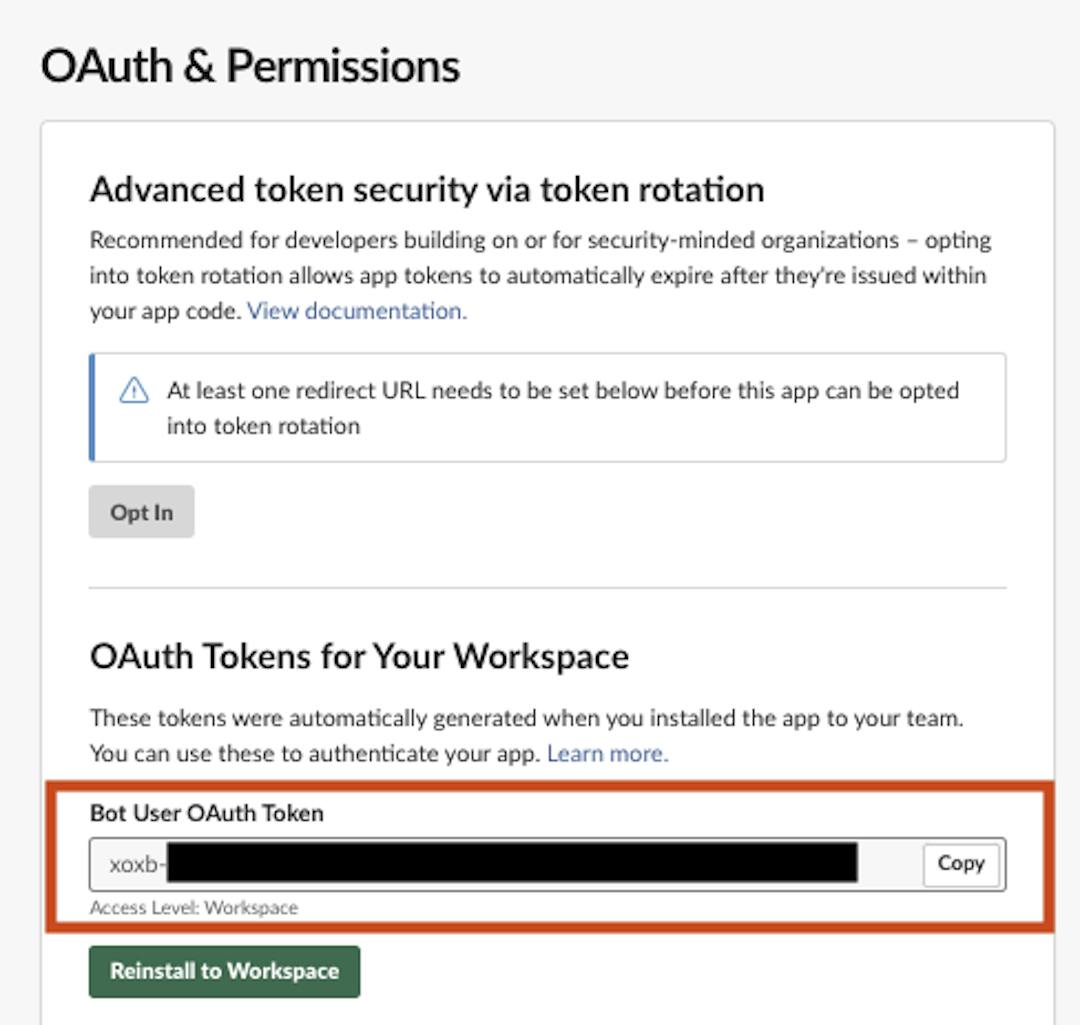Click OAuth Tokens for Your Workspace heading
The height and width of the screenshot is (1025, 1080).
click(359, 656)
